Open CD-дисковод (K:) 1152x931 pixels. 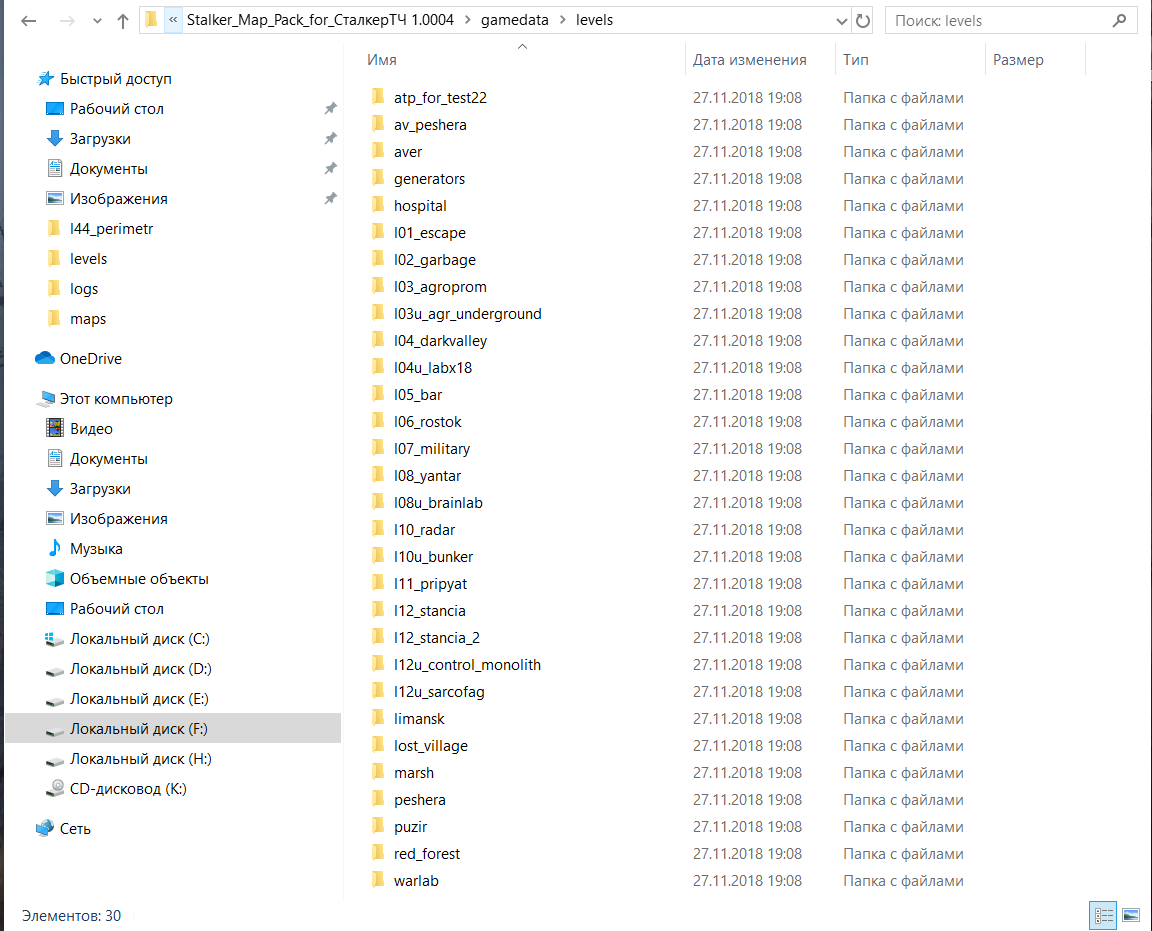[x=128, y=789]
